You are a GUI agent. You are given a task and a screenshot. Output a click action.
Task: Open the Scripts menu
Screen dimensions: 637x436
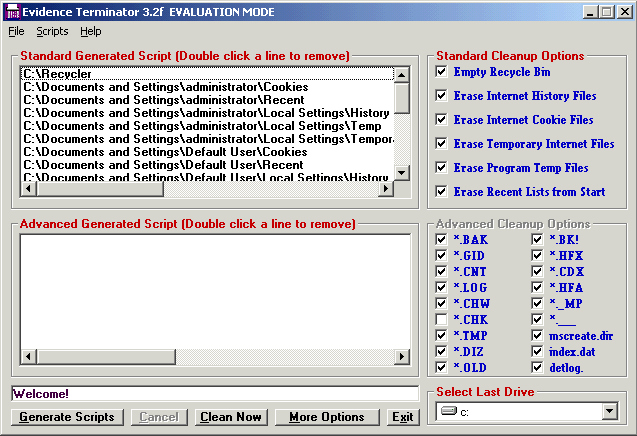click(52, 31)
